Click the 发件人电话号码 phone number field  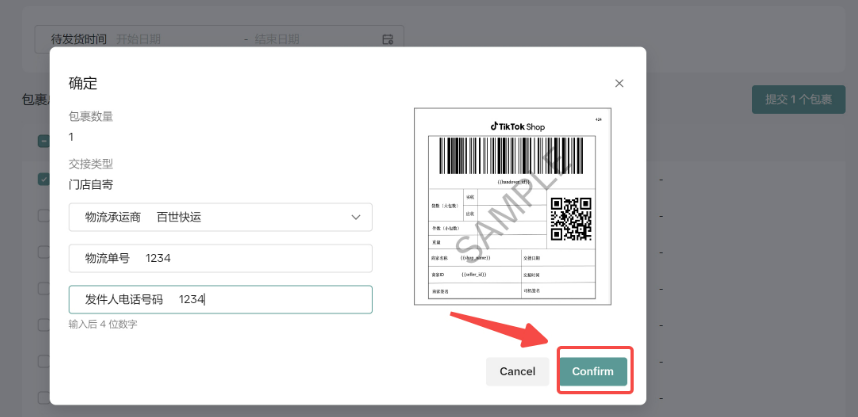[220, 299]
